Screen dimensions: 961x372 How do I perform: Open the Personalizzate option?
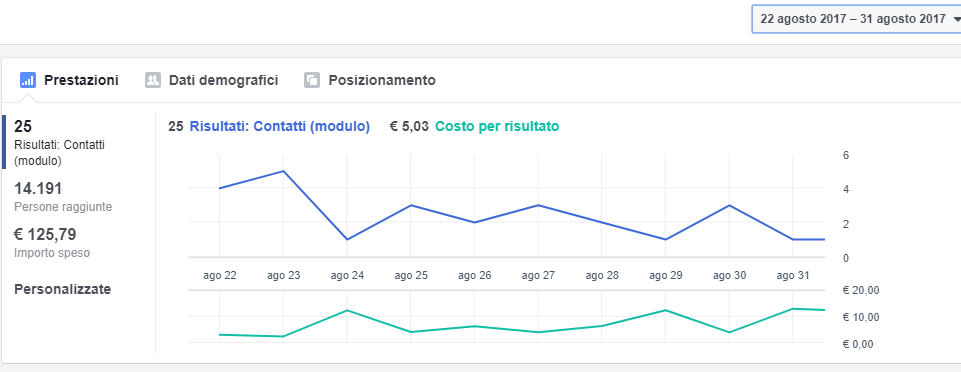pyautogui.click(x=63, y=289)
